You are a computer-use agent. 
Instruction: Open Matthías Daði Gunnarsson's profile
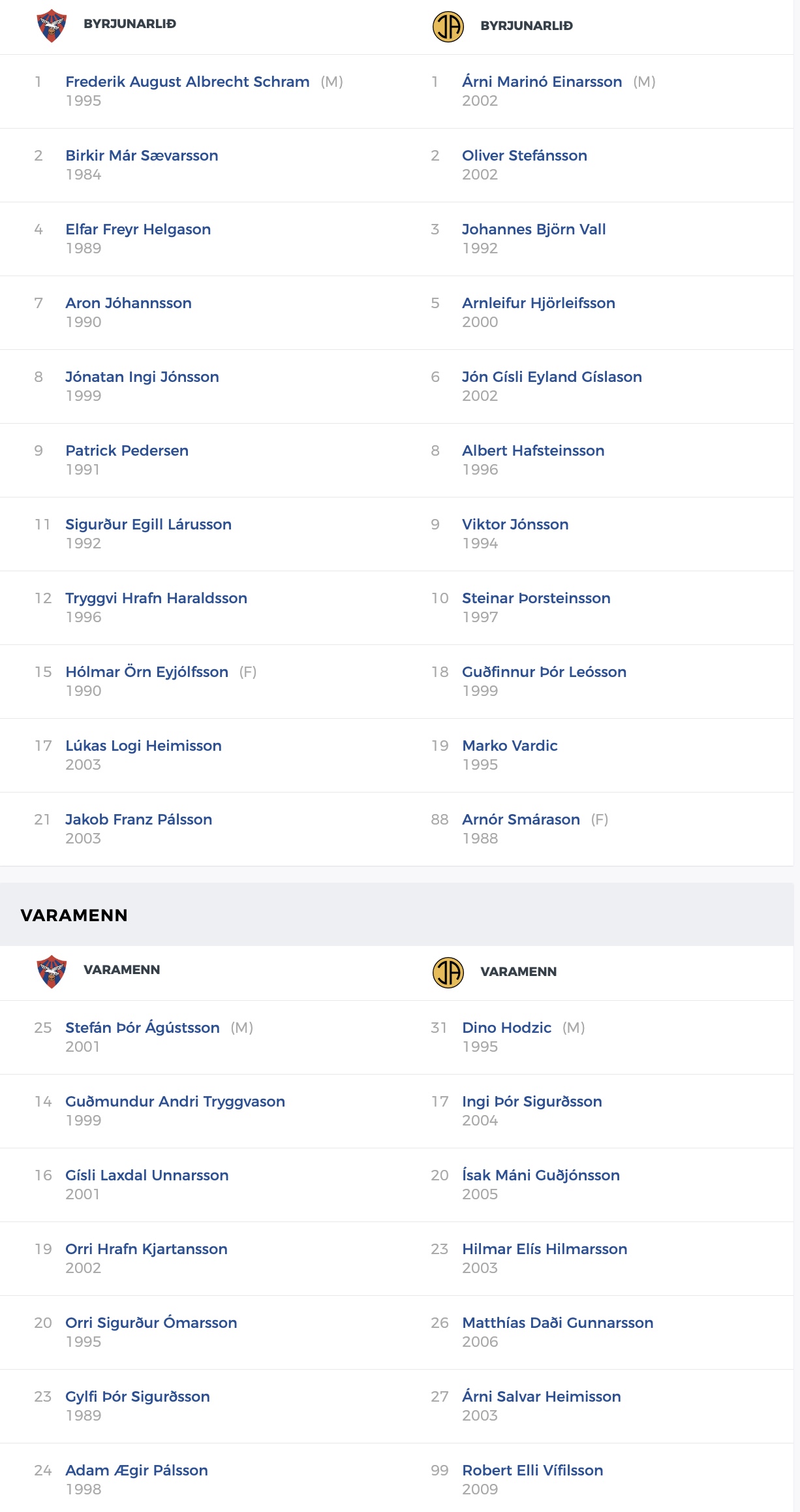[558, 1323]
